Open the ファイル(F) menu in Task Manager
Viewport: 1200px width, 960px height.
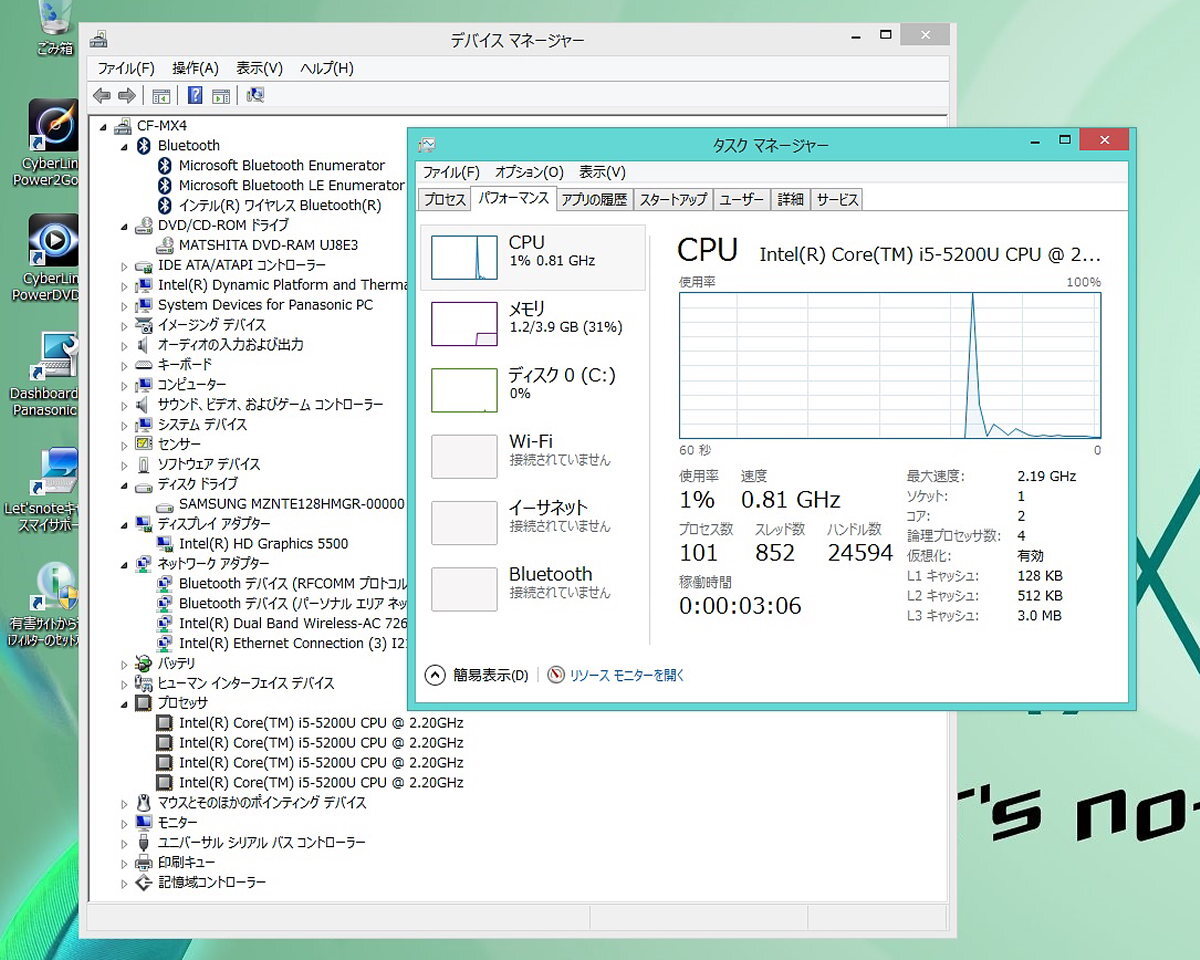(451, 173)
